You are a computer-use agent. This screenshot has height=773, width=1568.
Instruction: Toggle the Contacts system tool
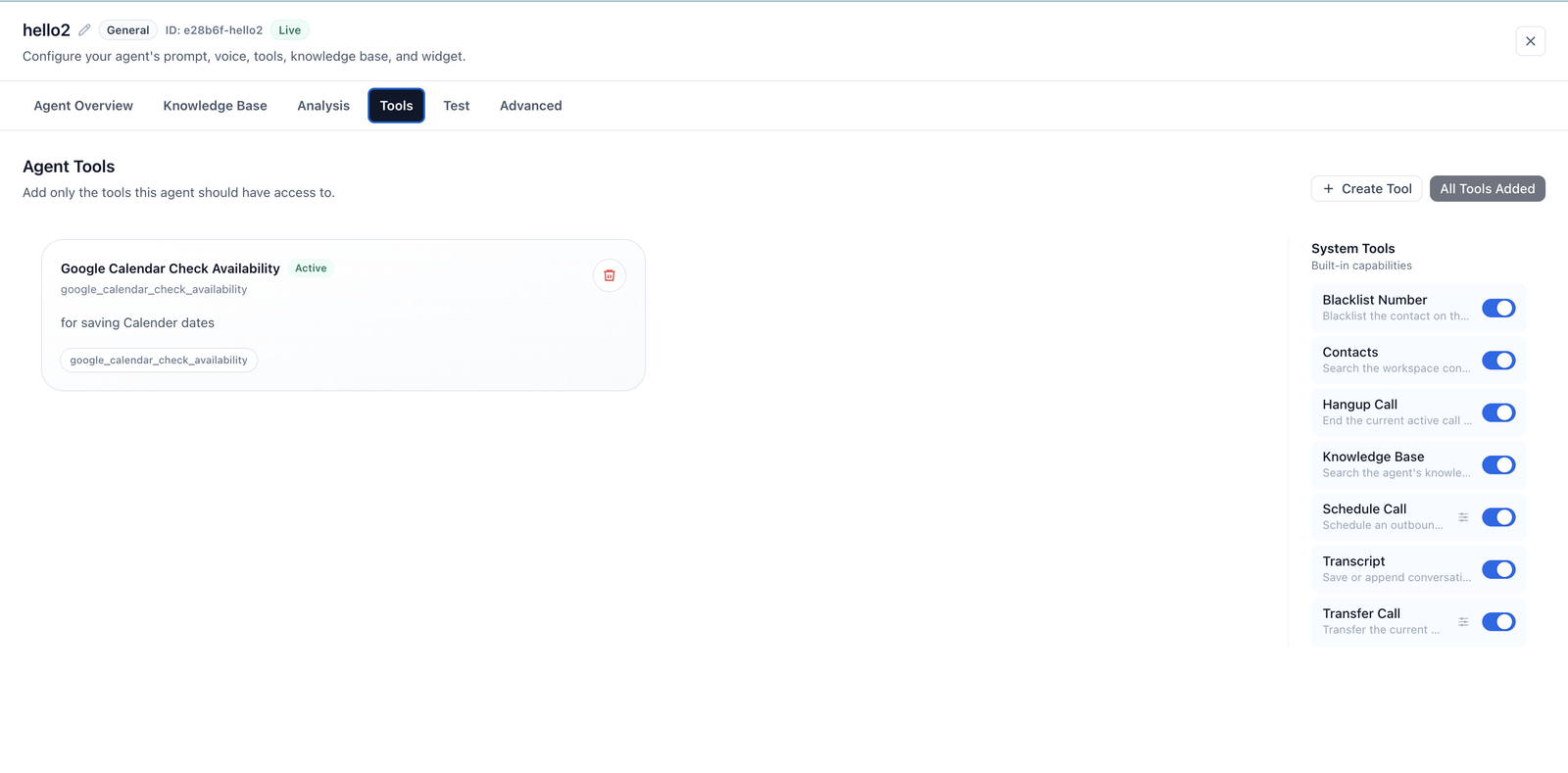point(1498,361)
